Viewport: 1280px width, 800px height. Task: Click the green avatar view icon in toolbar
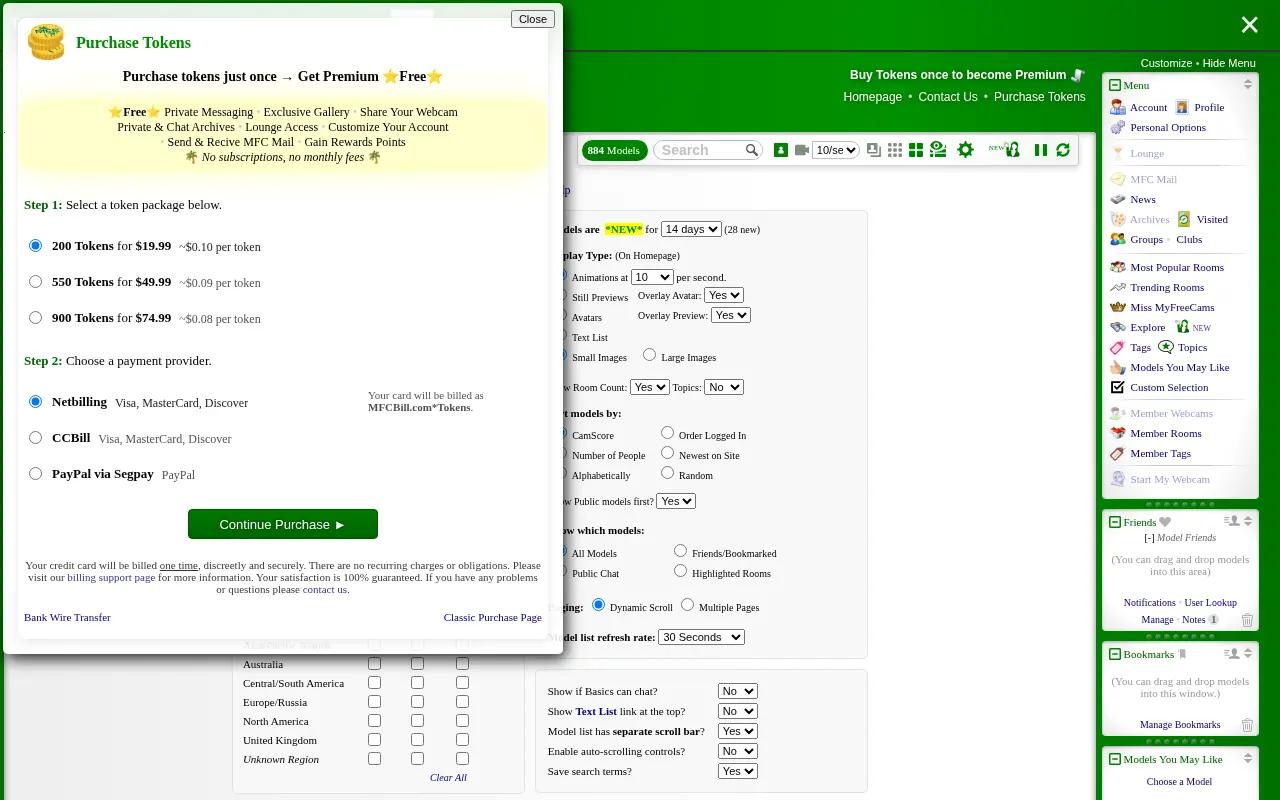pyautogui.click(x=781, y=150)
